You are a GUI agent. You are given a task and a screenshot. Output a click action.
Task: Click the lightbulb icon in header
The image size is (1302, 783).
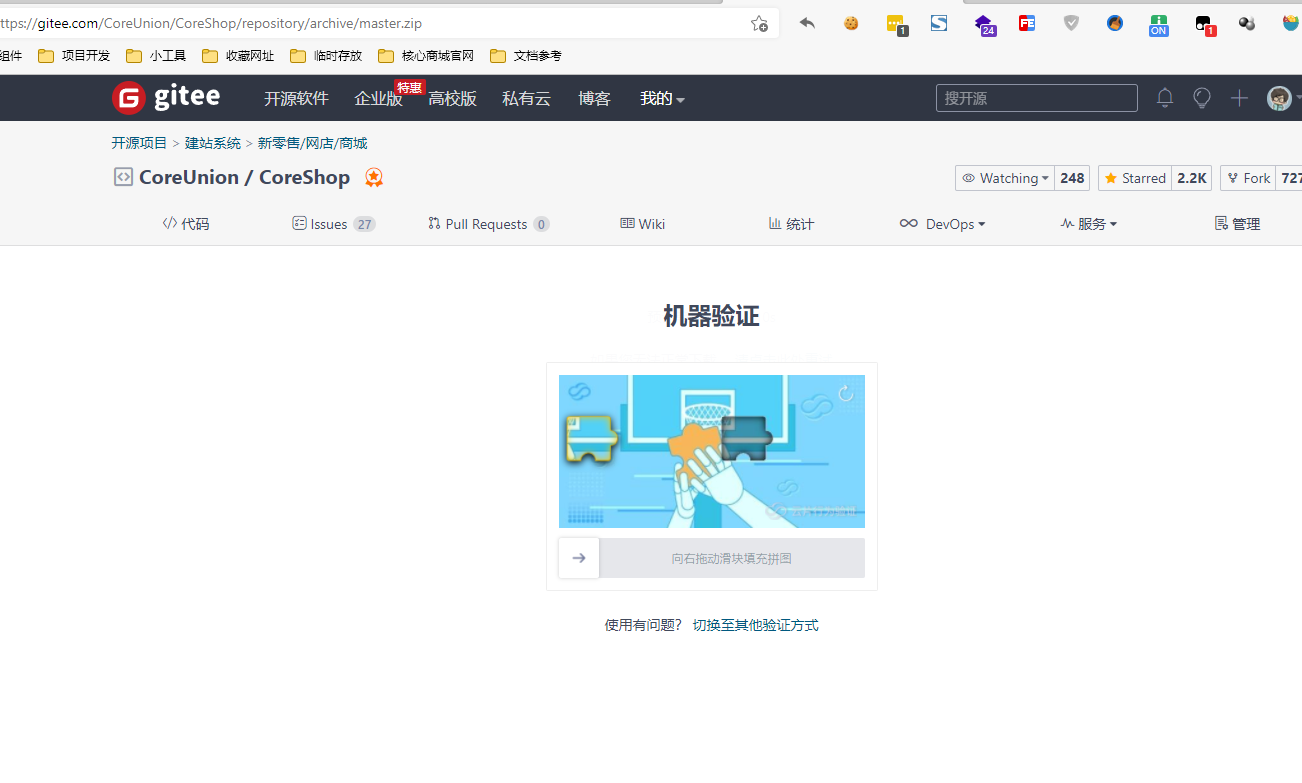point(1202,98)
